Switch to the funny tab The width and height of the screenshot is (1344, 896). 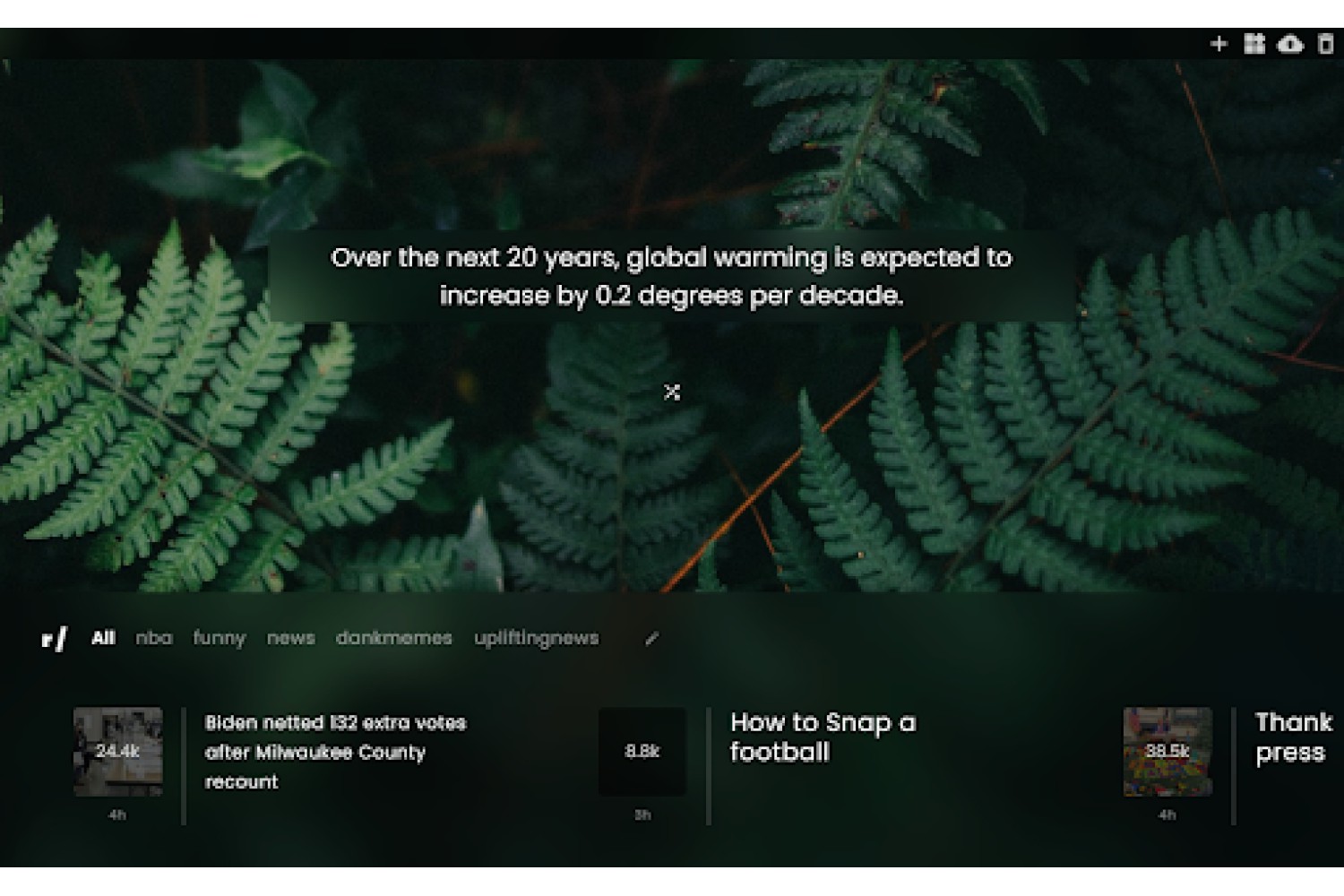click(x=220, y=638)
